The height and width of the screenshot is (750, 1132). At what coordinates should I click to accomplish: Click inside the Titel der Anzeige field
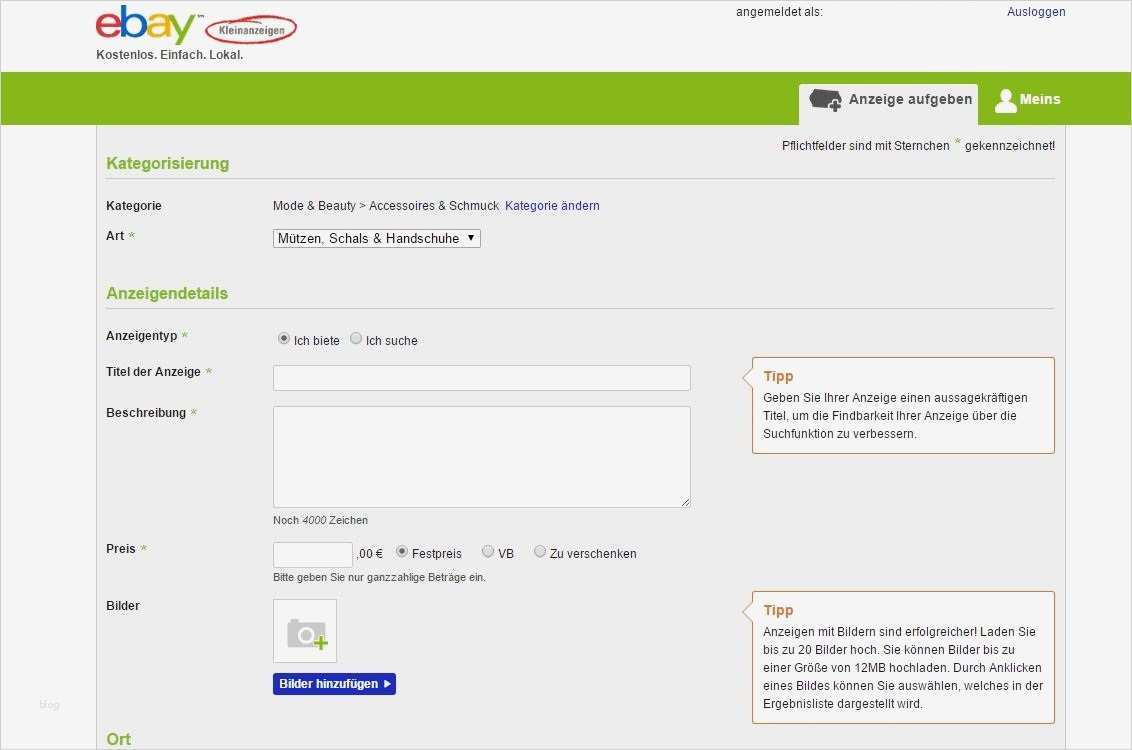point(481,377)
